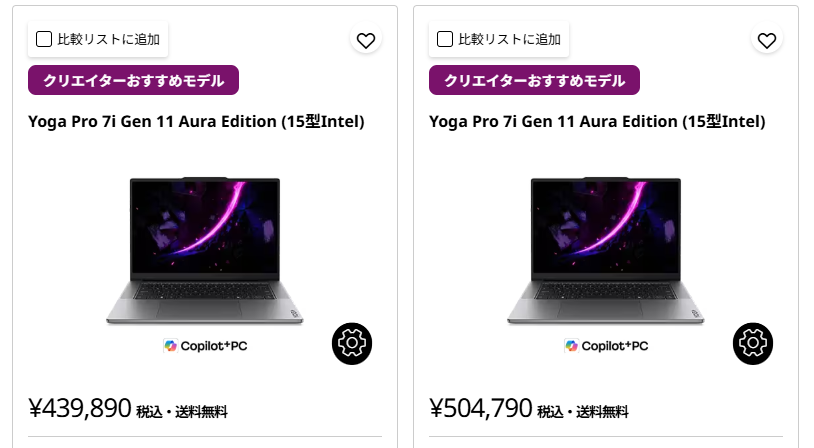
Task: Open the Yoga Pro 7i title link priced ¥504,790
Action: pos(597,122)
